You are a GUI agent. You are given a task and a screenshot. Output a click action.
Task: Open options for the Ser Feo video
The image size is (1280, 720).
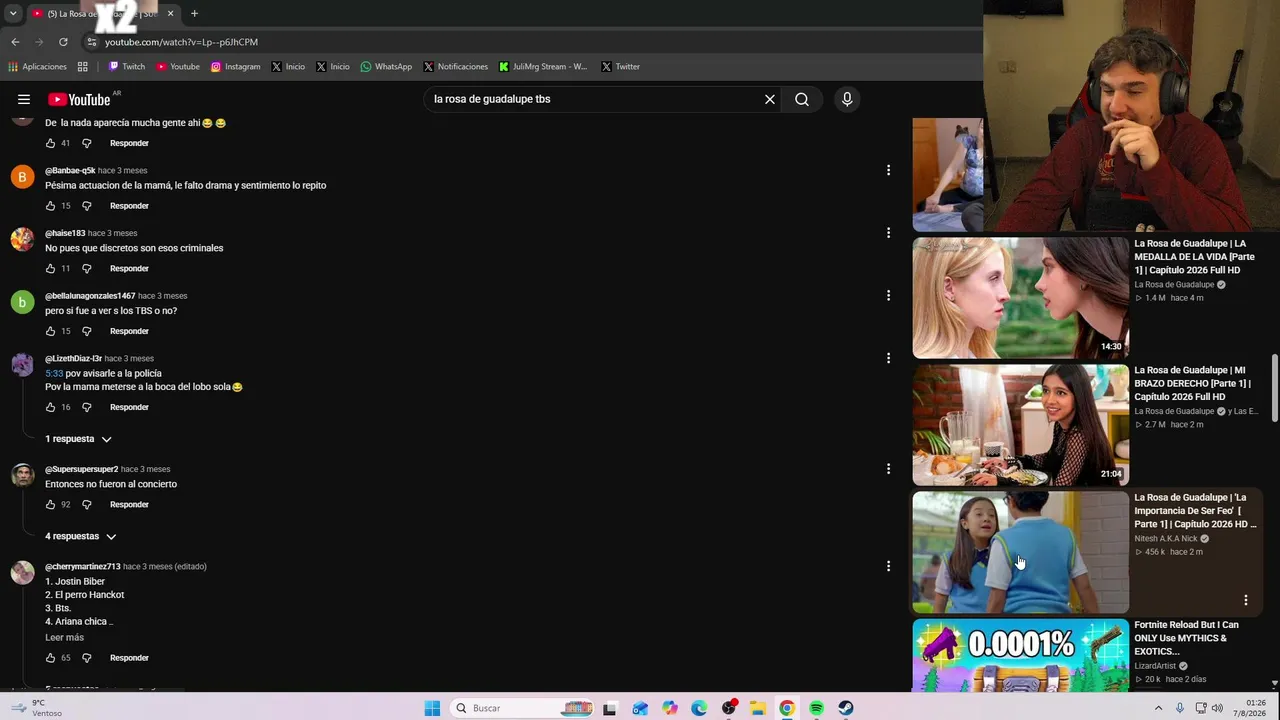click(x=1246, y=600)
